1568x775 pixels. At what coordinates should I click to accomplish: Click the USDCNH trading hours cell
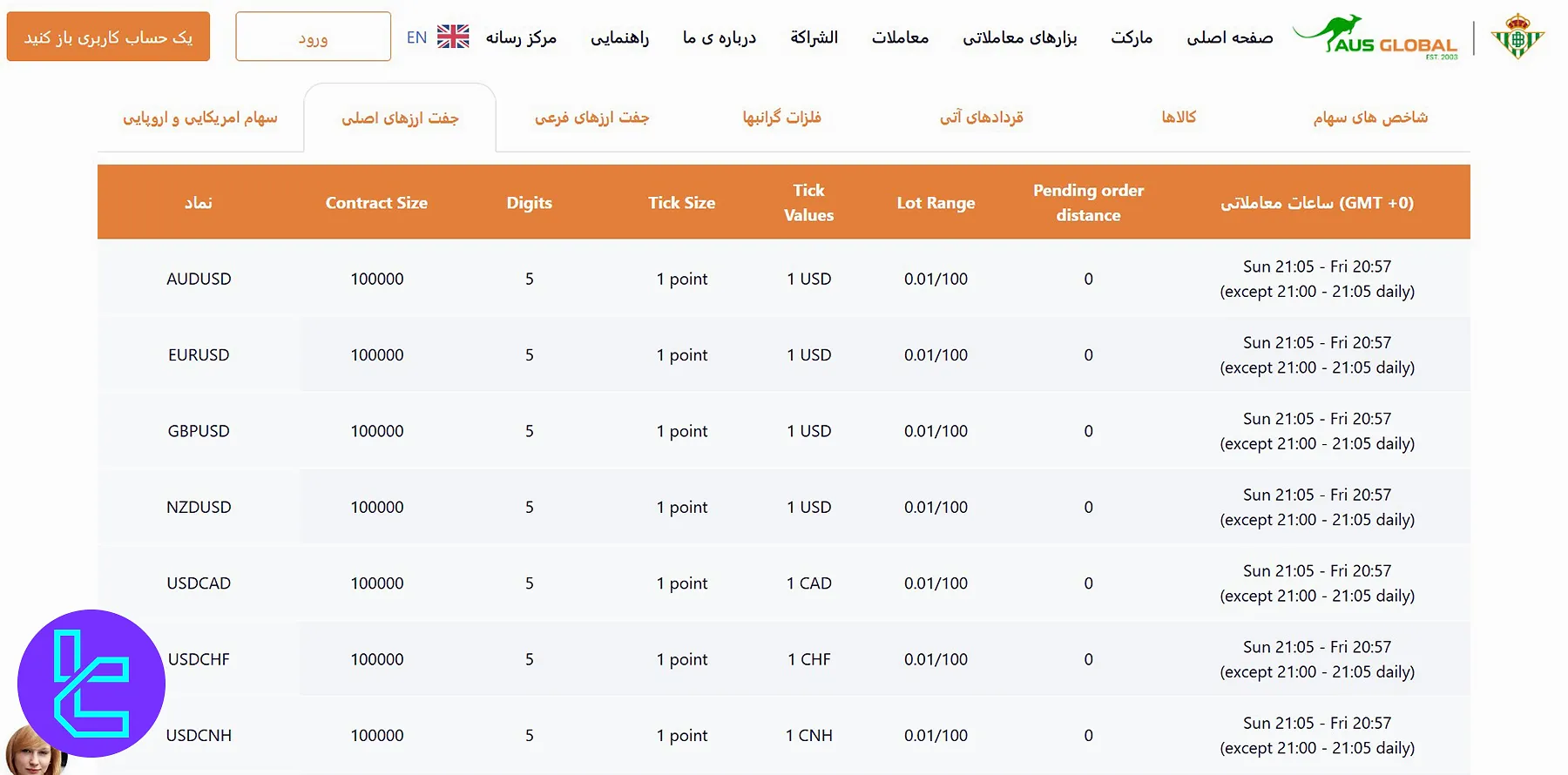[1317, 736]
